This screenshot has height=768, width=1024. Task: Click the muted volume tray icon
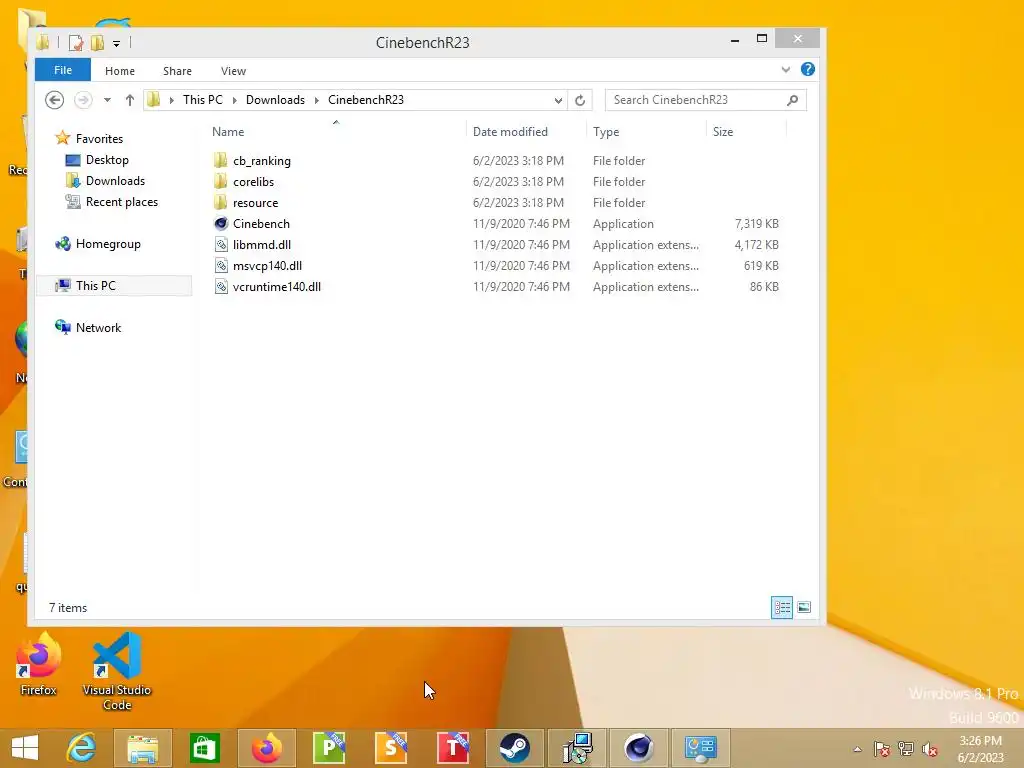[930, 749]
